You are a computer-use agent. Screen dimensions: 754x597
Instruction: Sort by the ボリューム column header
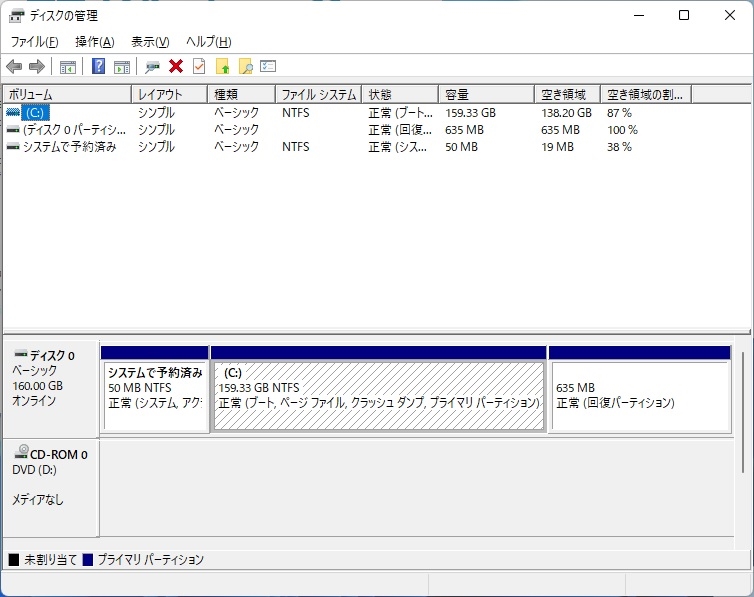[67, 94]
